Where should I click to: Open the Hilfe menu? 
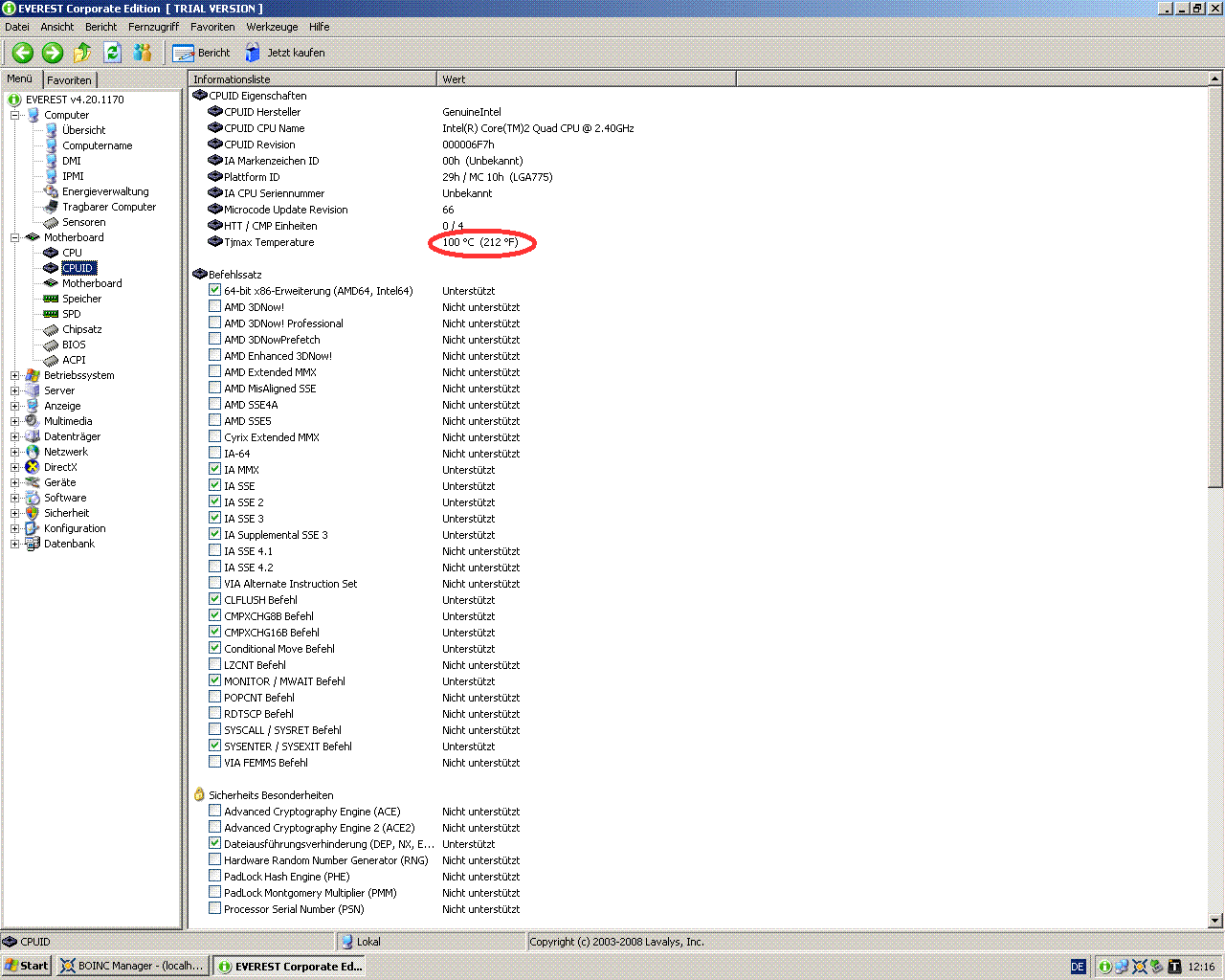320,27
